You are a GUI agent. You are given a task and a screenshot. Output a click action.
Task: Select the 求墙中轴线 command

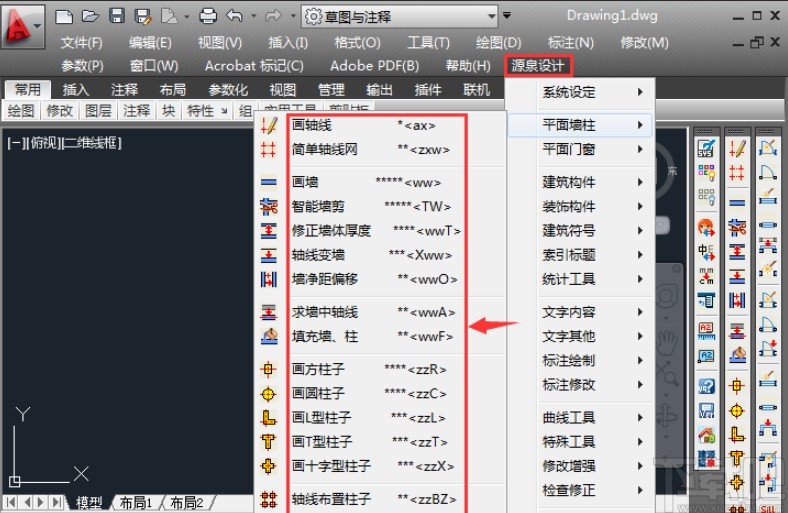click(378, 312)
